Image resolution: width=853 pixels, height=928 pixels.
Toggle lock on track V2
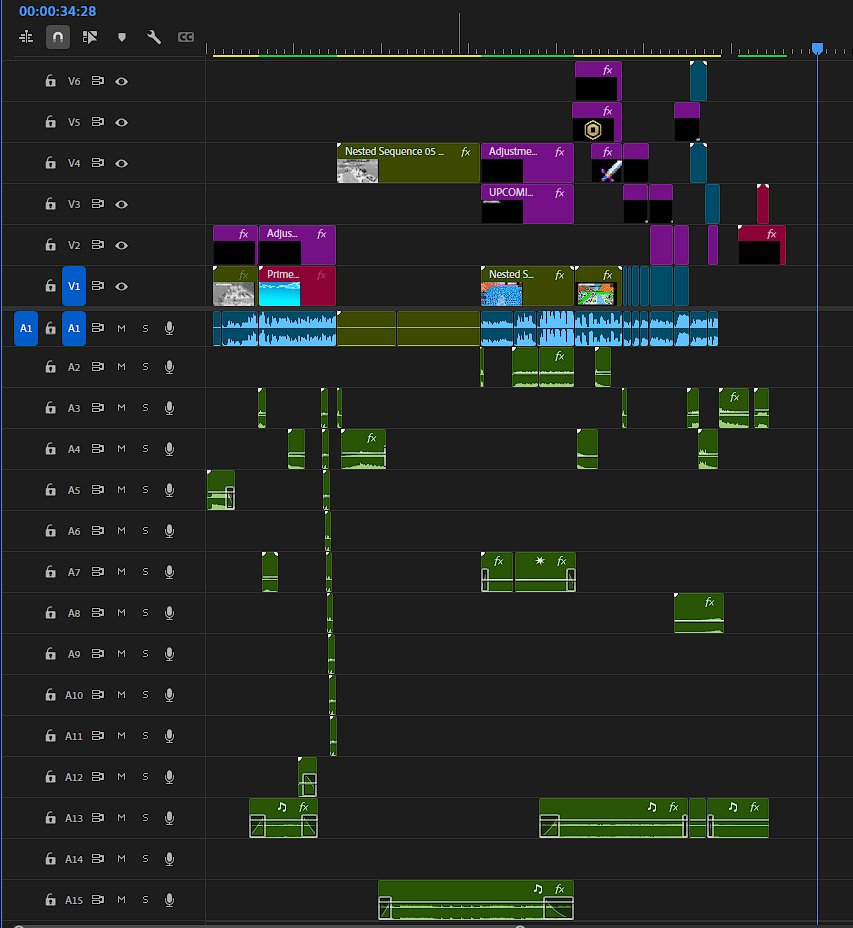(51, 244)
